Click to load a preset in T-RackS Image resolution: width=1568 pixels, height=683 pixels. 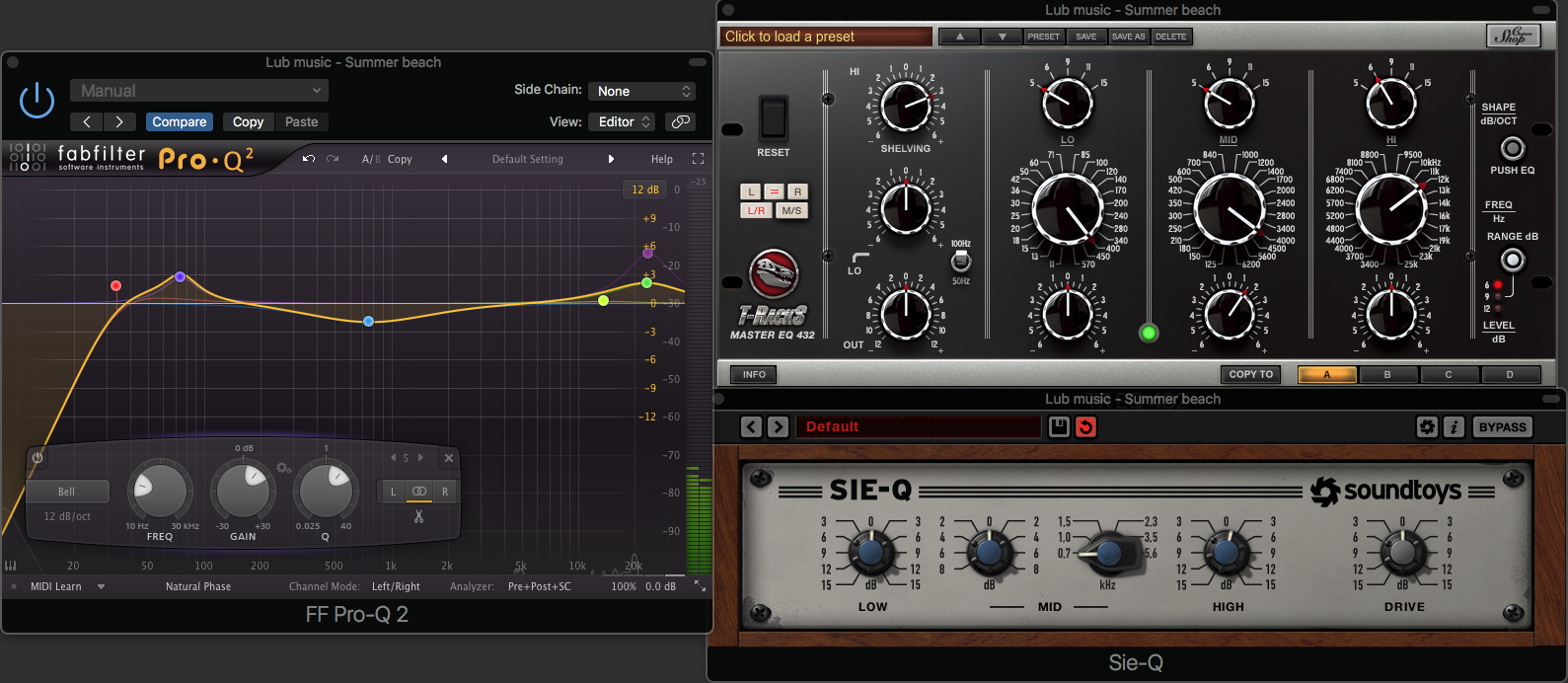tap(826, 37)
